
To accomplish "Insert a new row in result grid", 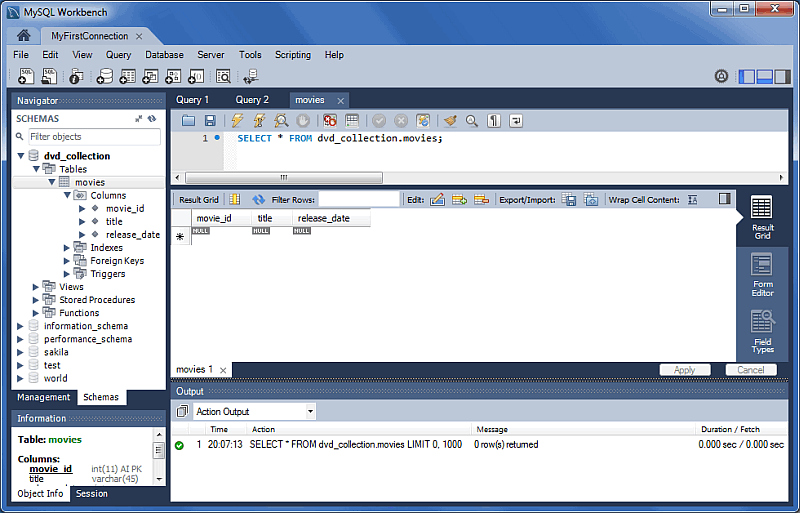I will point(459,200).
